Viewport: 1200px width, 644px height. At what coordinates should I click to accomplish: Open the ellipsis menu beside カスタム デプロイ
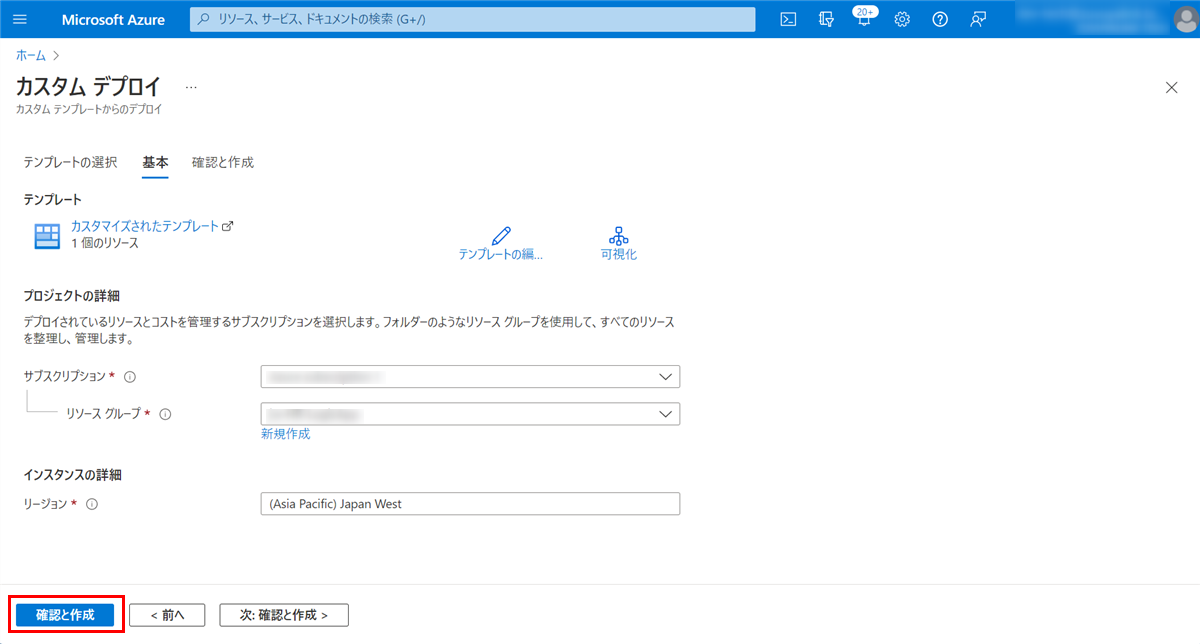(191, 87)
